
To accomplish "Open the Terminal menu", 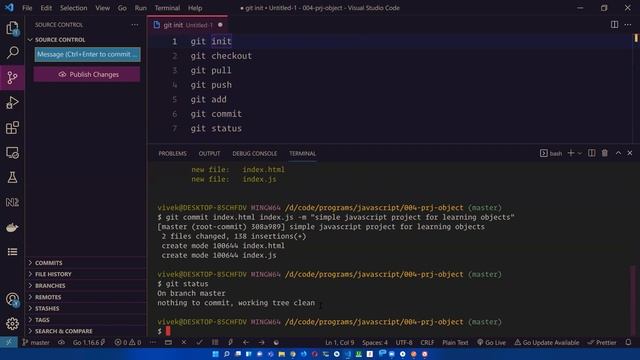I will click(x=167, y=8).
